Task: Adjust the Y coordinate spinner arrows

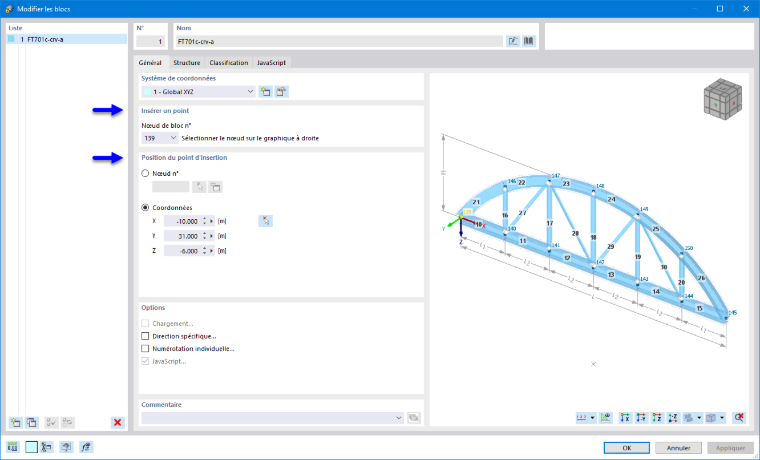Action: click(x=205, y=236)
